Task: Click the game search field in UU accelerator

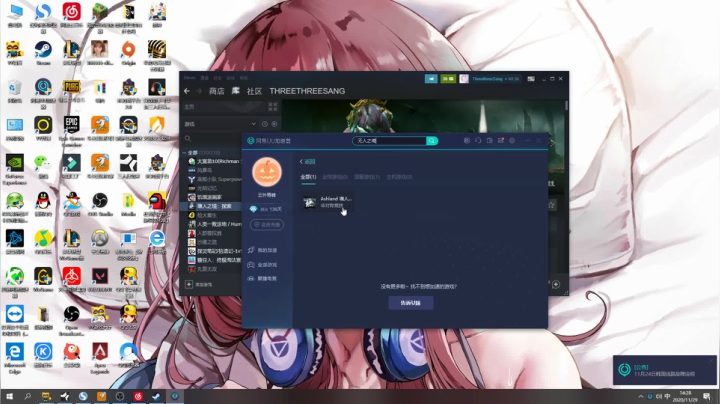Action: [390, 140]
